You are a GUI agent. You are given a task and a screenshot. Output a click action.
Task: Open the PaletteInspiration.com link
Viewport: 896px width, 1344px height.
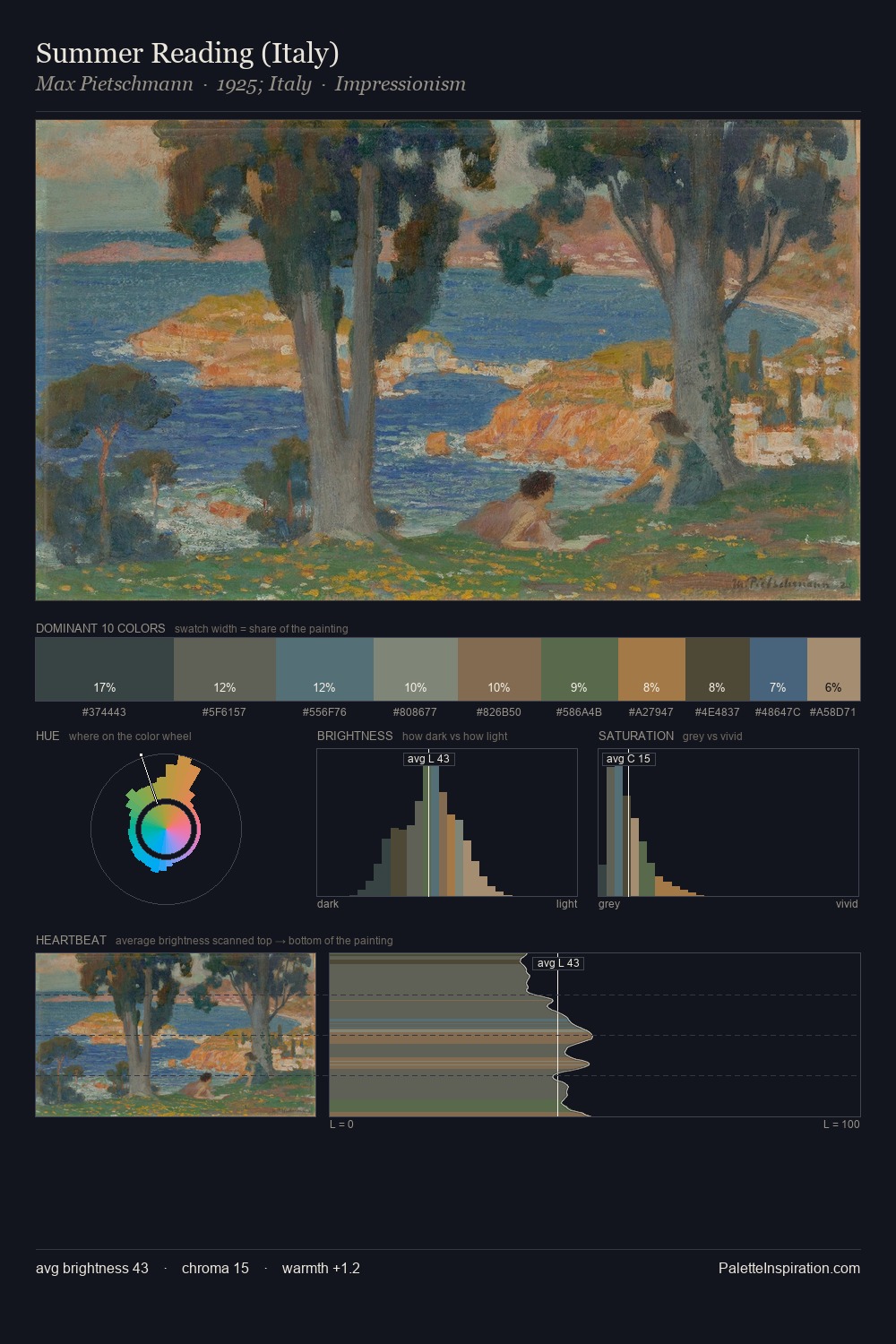(789, 1268)
